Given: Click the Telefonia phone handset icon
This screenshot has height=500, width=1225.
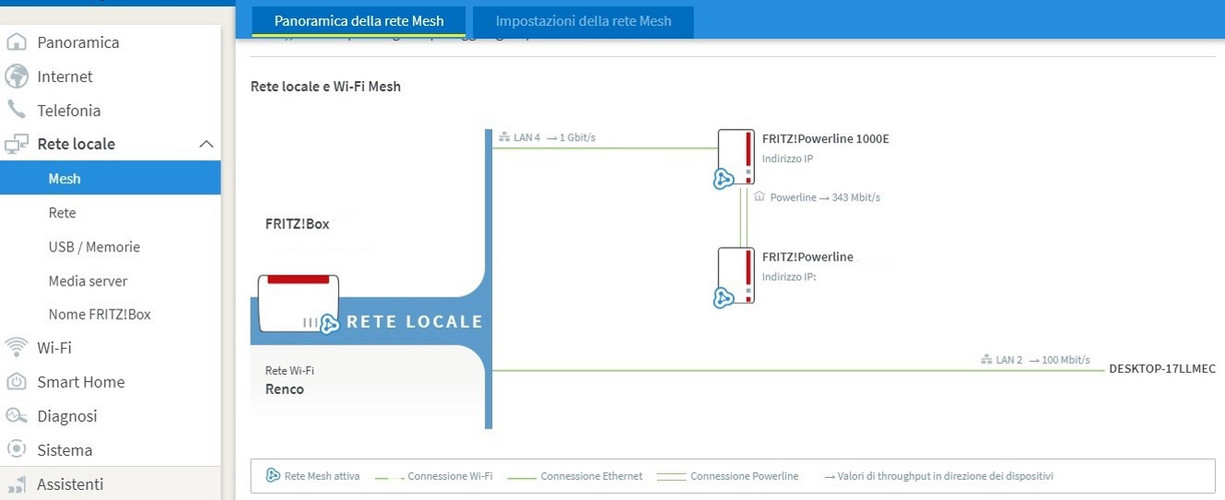Looking at the screenshot, I should (x=16, y=110).
